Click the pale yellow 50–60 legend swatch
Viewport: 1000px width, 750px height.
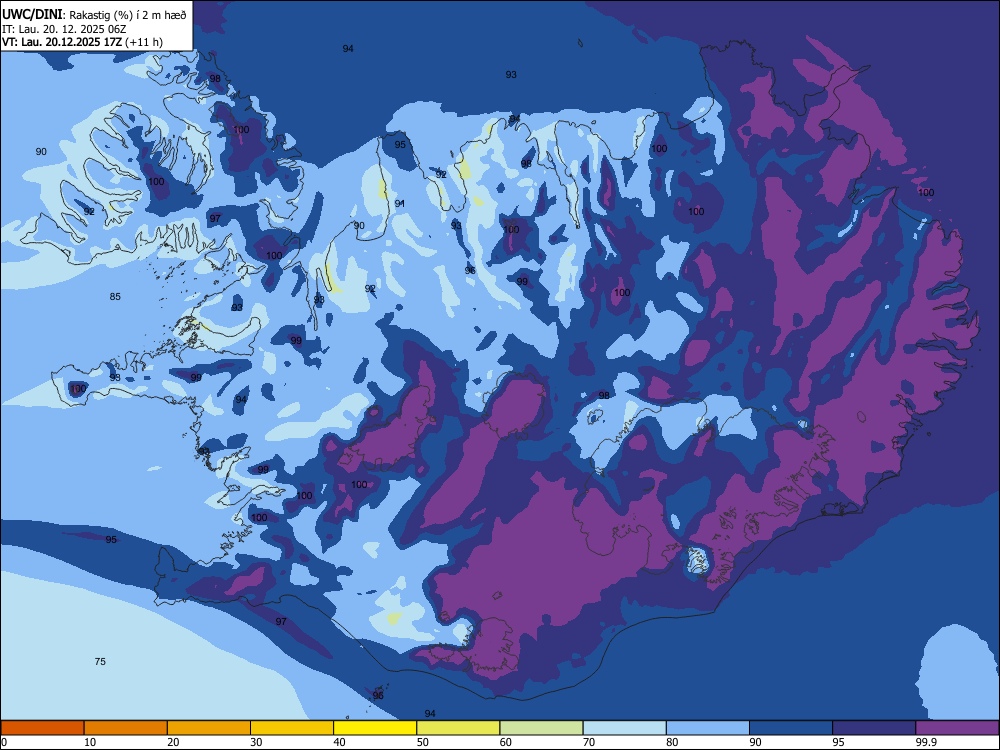[x=458, y=728]
